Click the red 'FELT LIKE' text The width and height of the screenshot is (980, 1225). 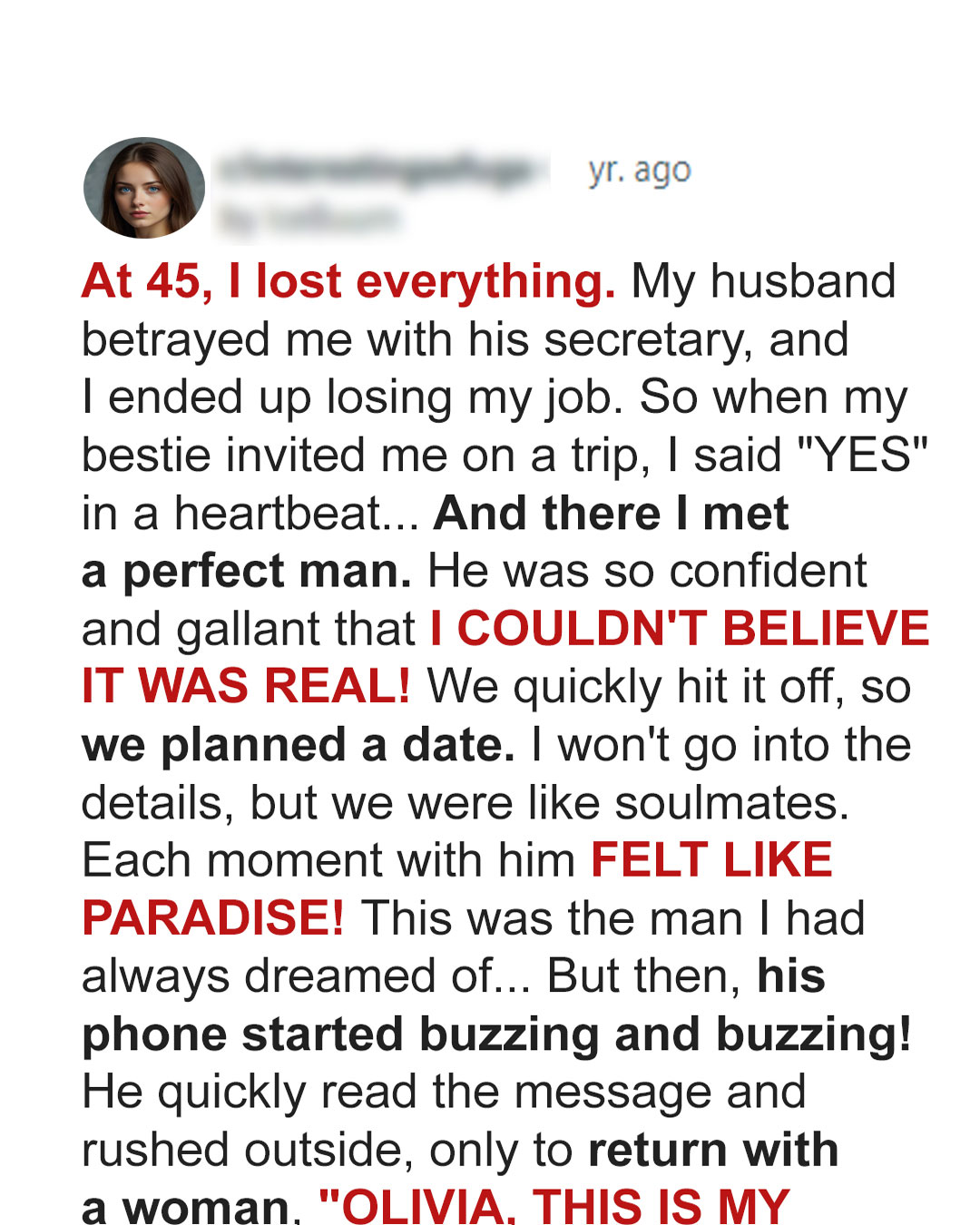click(x=711, y=859)
